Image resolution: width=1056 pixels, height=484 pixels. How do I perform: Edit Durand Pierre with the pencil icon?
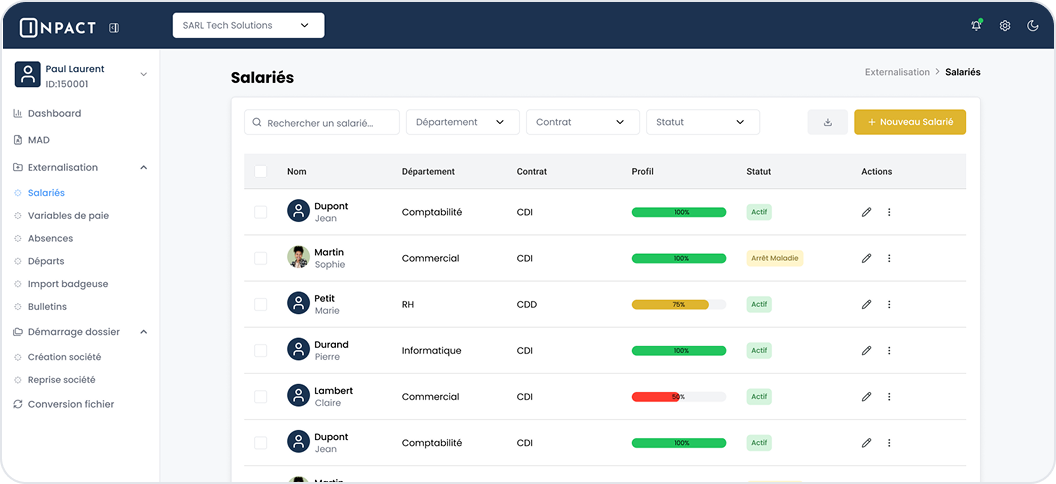tap(866, 351)
